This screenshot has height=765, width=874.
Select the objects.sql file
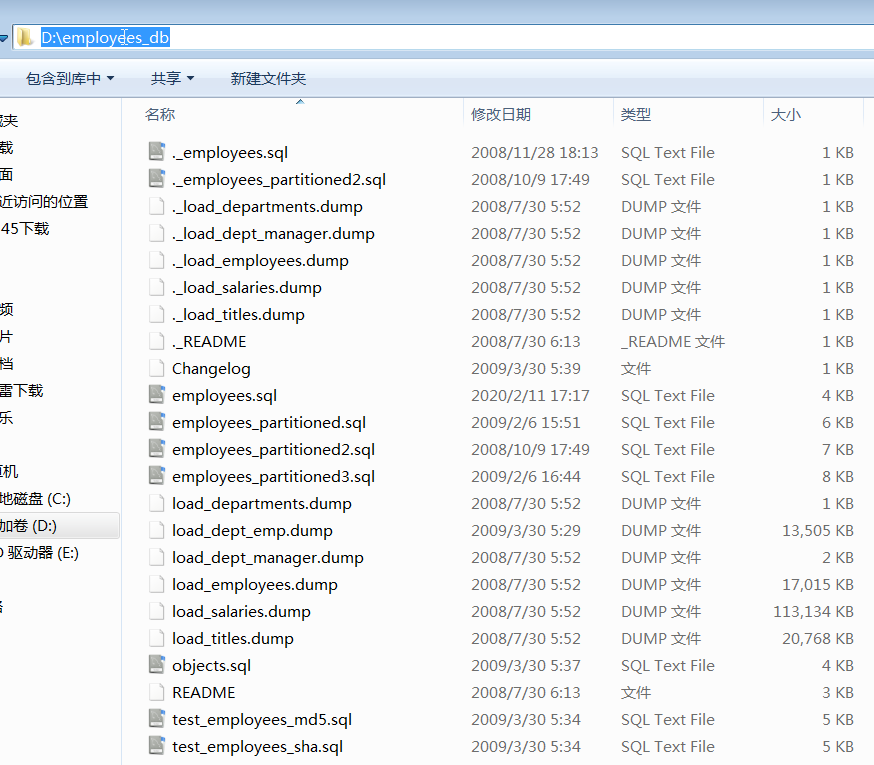point(211,665)
